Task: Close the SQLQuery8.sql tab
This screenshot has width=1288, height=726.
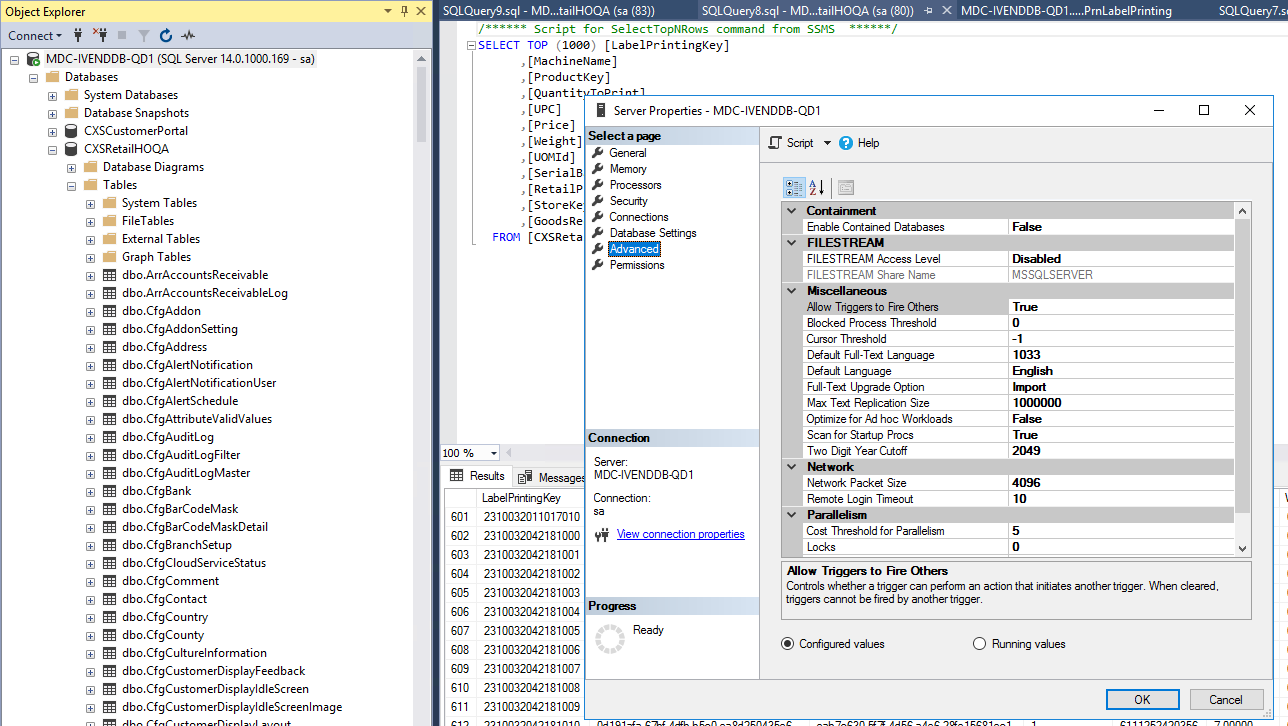Action: click(x=947, y=11)
